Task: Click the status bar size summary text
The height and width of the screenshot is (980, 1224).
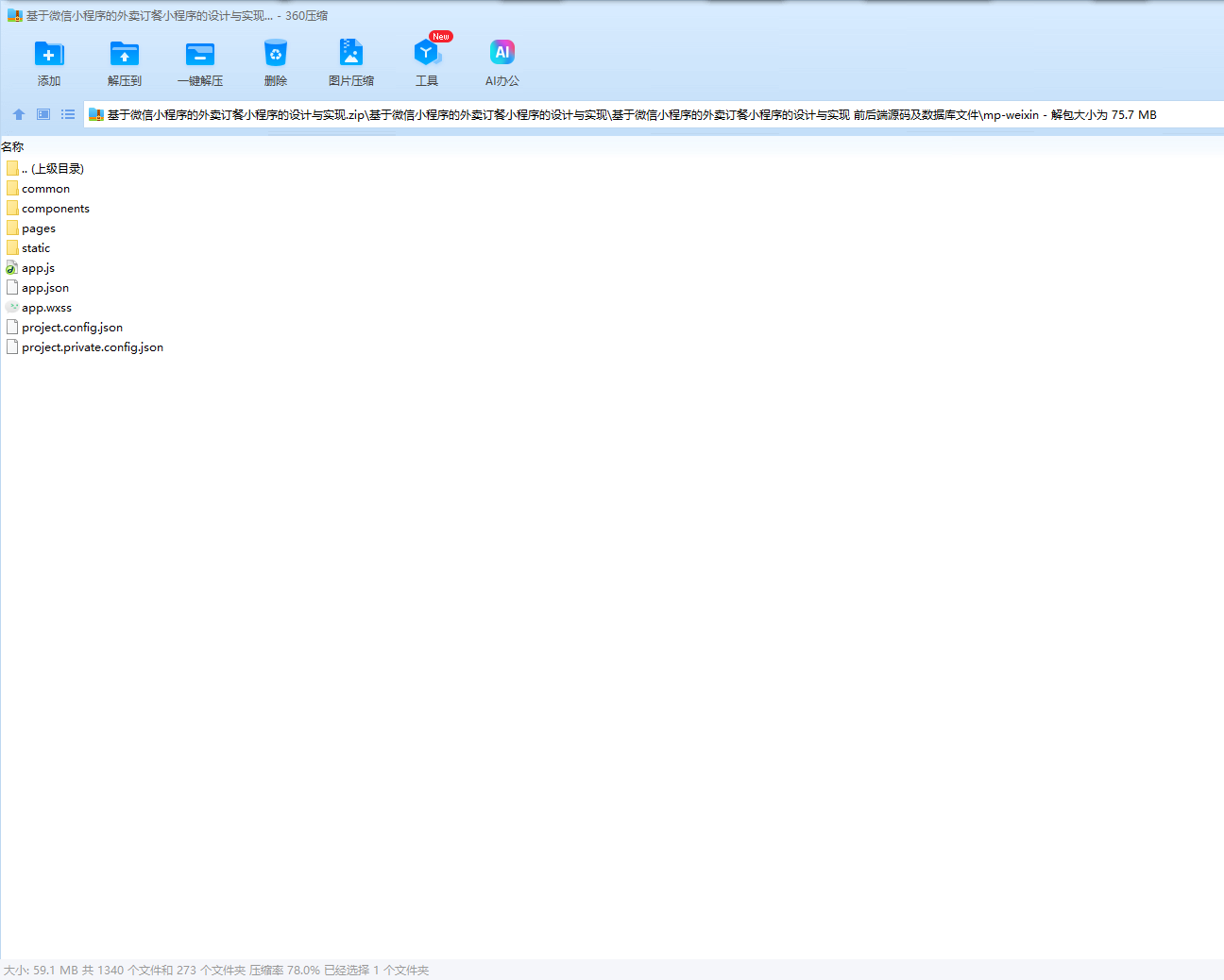Action: pyautogui.click(x=216, y=970)
